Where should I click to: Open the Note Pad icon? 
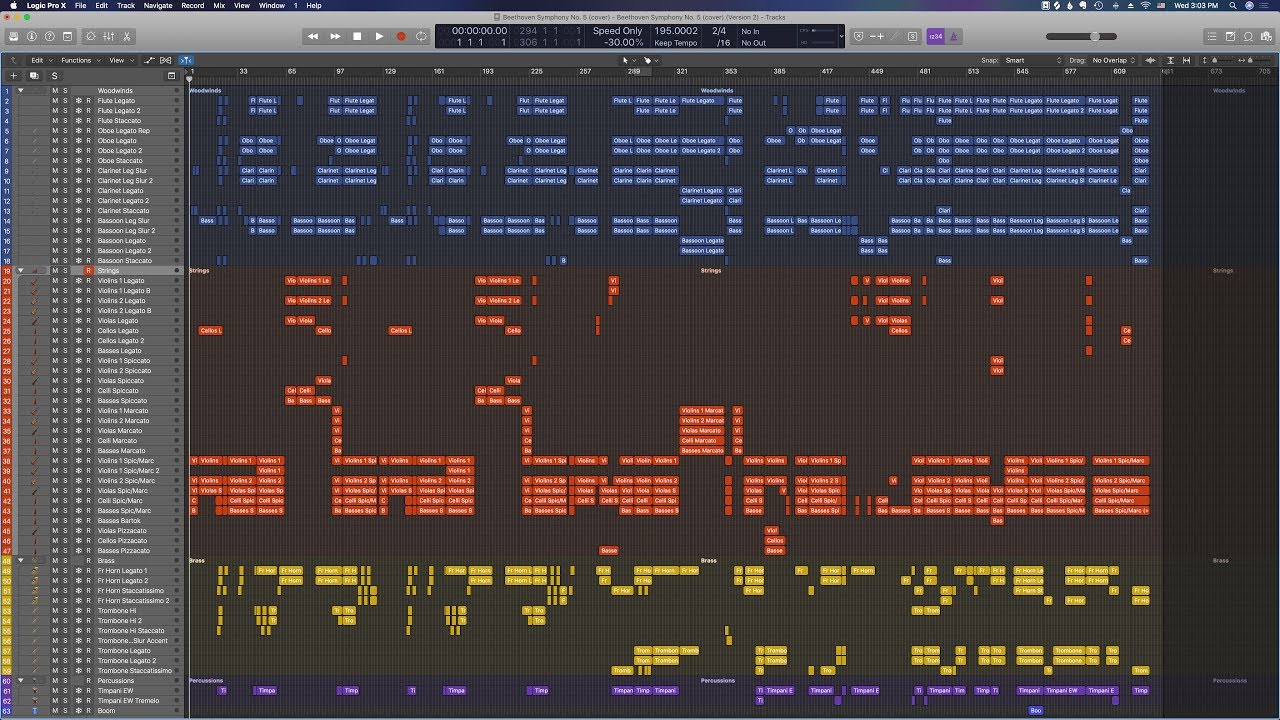[x=1231, y=36]
